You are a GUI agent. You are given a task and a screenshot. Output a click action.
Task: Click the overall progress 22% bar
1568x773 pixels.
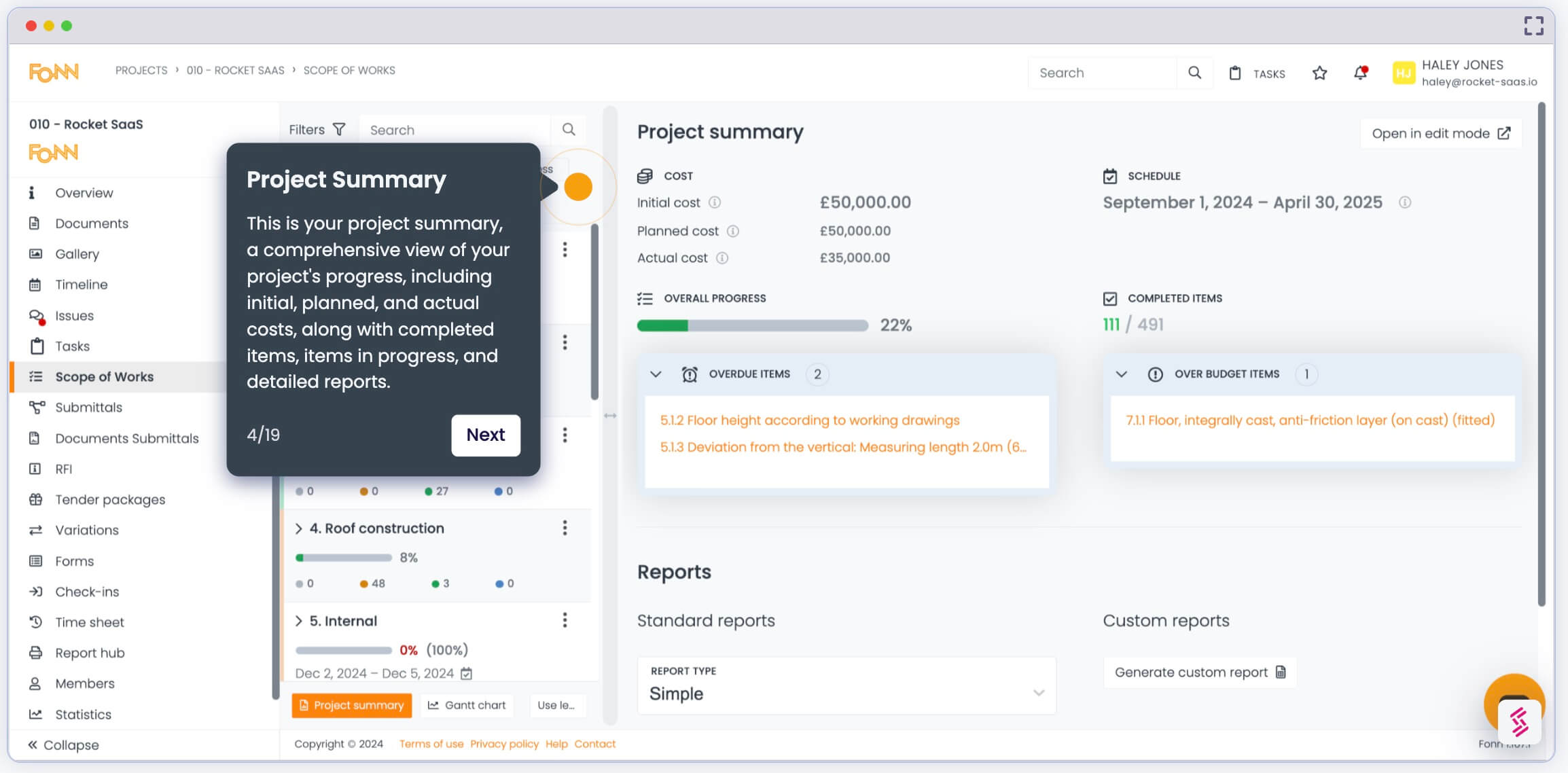(x=753, y=325)
